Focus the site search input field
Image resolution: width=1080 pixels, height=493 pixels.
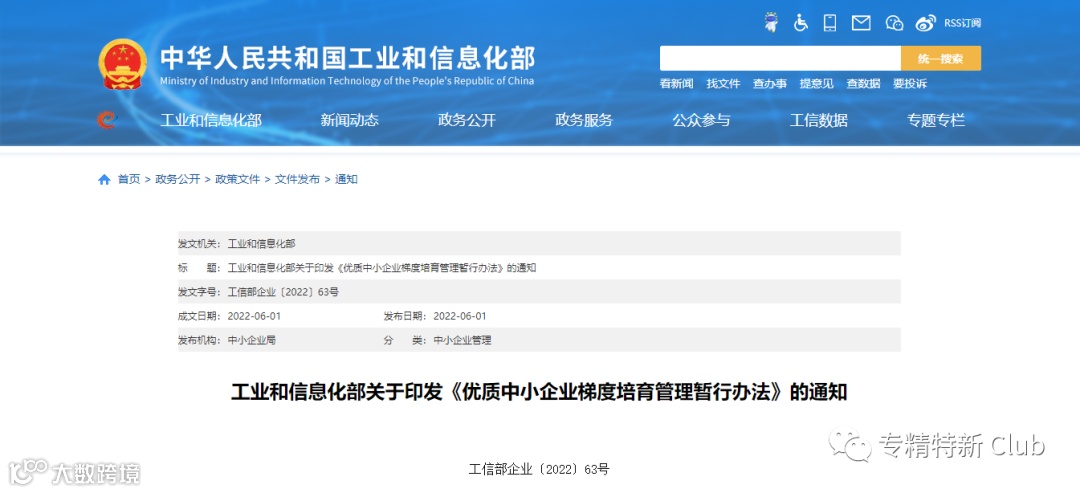pyautogui.click(x=780, y=59)
